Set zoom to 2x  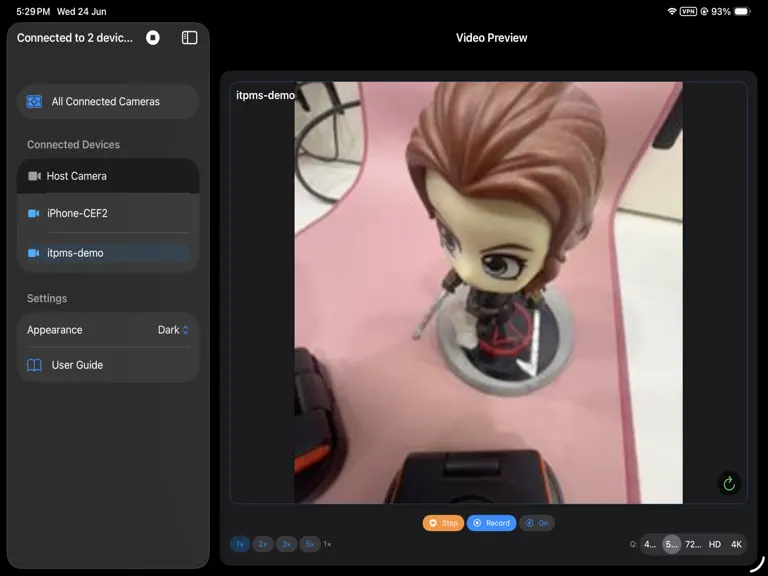tap(263, 544)
